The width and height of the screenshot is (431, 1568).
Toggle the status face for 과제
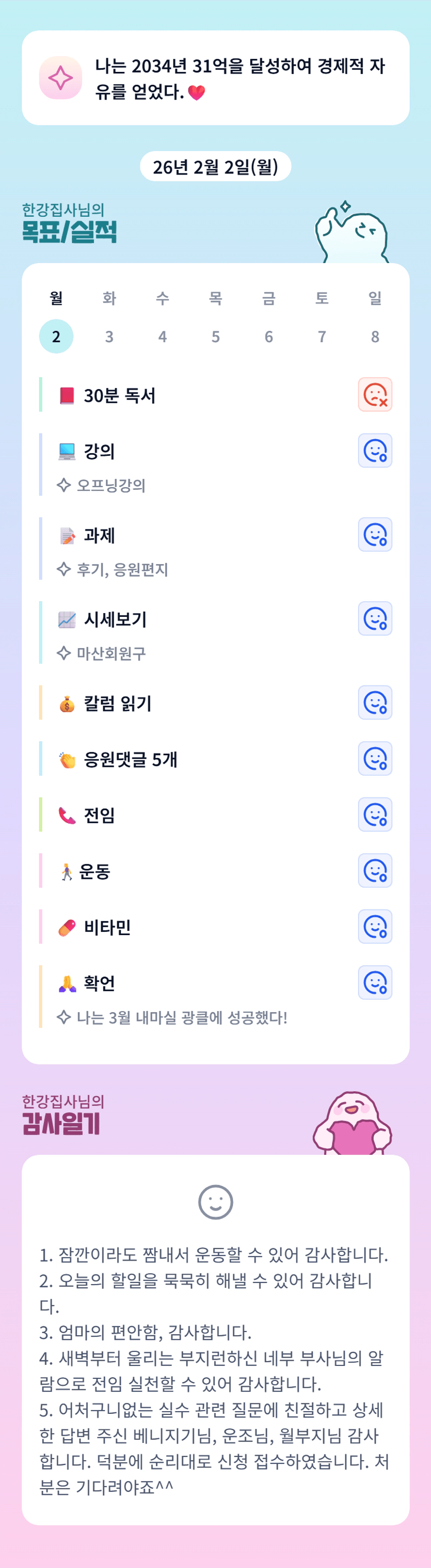[x=375, y=534]
